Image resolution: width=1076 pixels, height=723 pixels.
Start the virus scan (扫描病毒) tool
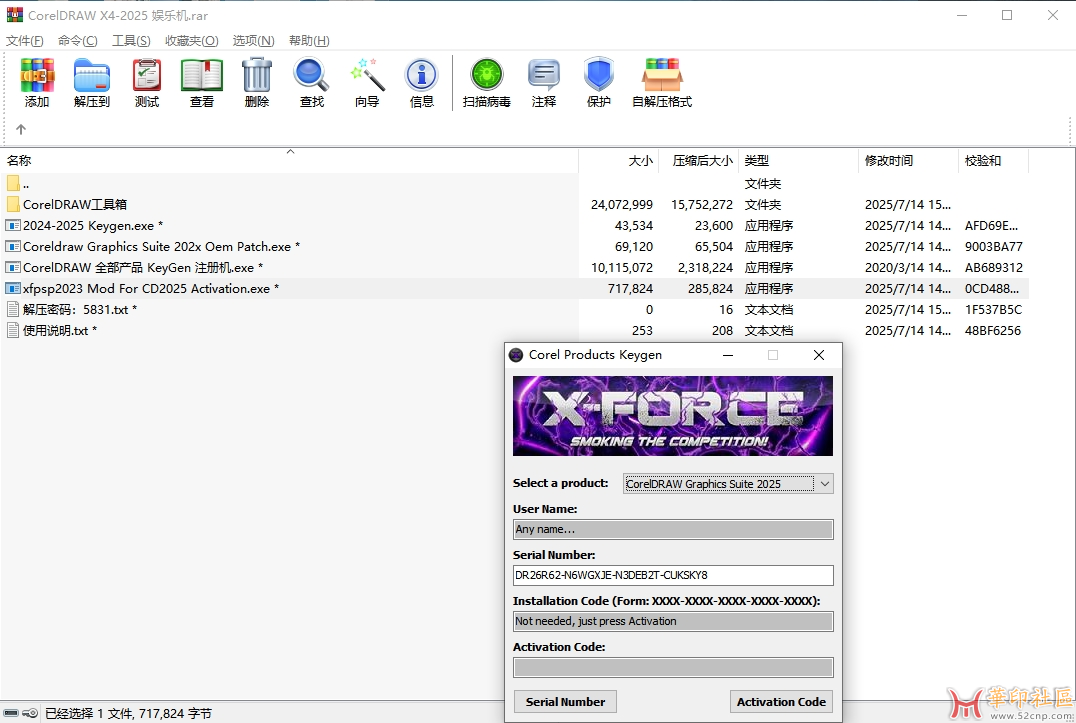coord(487,75)
